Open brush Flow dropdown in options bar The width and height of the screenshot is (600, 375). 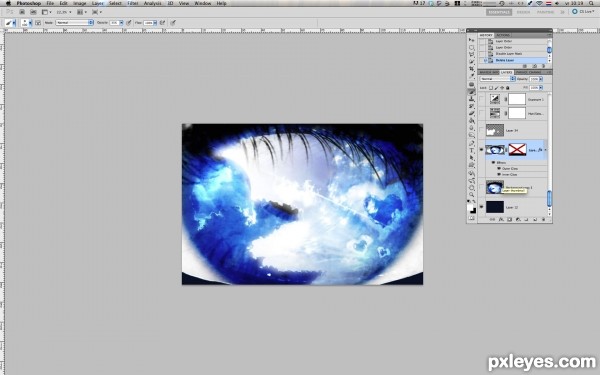click(155, 23)
